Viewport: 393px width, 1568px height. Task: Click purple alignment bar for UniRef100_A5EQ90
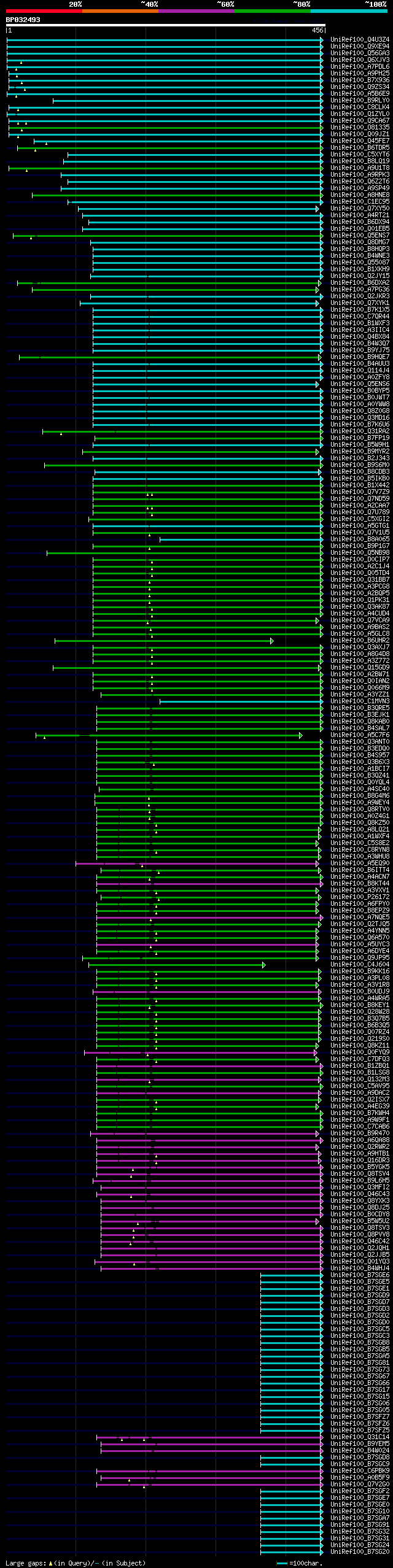[x=197, y=863]
